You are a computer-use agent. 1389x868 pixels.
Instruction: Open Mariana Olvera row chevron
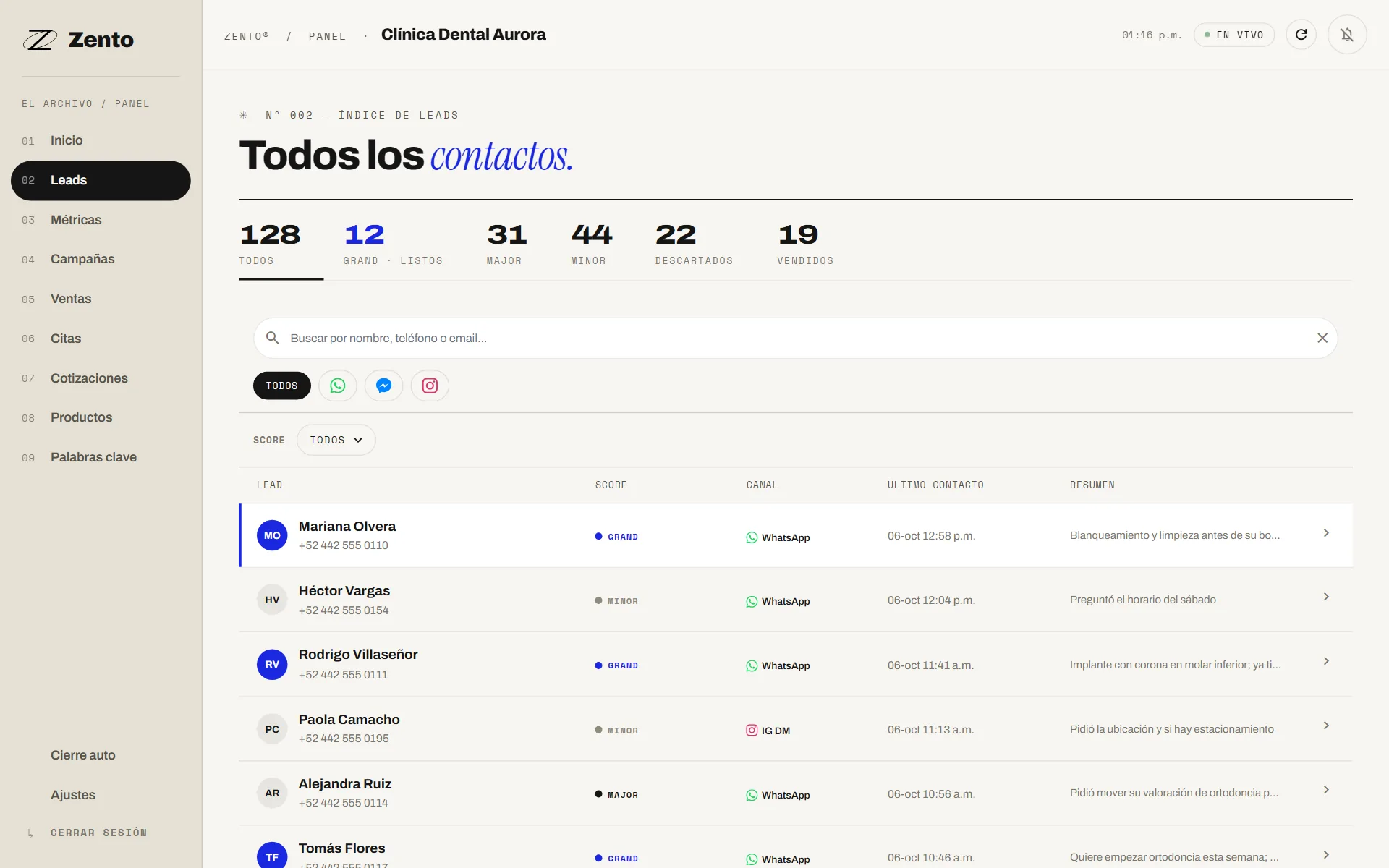tap(1326, 533)
